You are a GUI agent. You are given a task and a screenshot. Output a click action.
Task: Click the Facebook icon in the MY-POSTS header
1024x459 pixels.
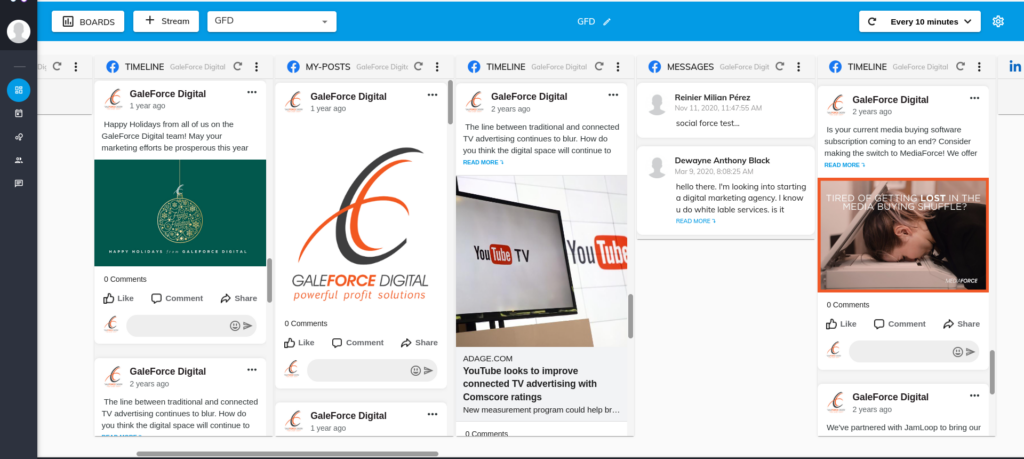tap(293, 67)
